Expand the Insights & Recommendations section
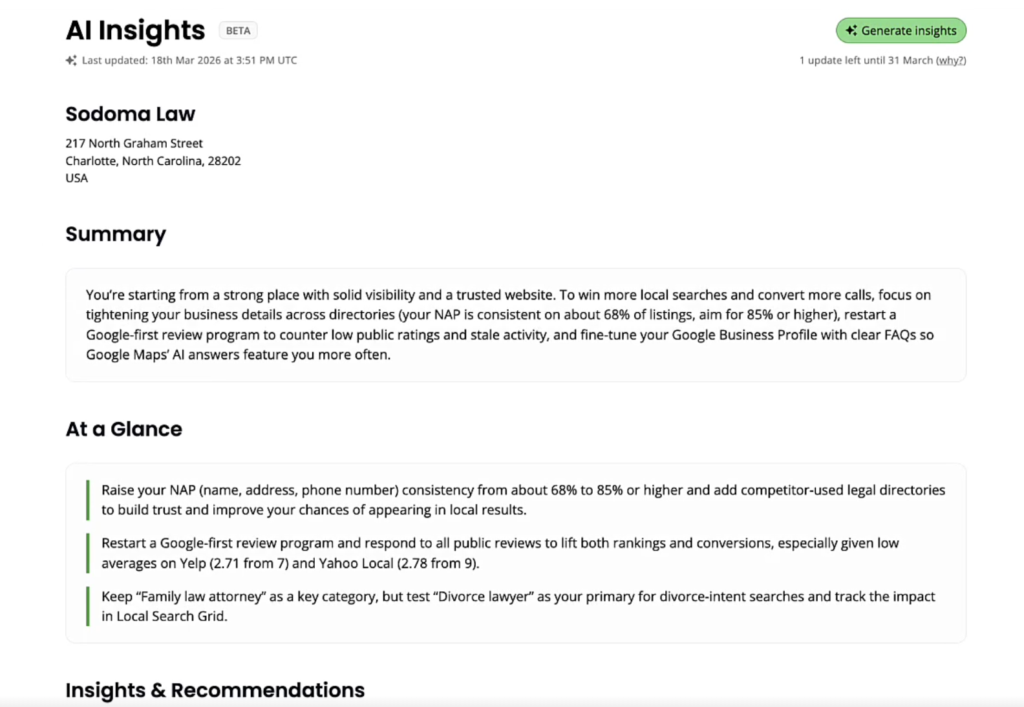 pyautogui.click(x=215, y=690)
